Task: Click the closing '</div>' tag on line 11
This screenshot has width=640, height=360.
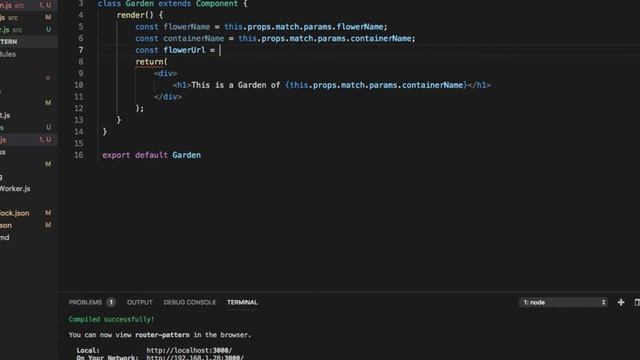Action: 168,97
